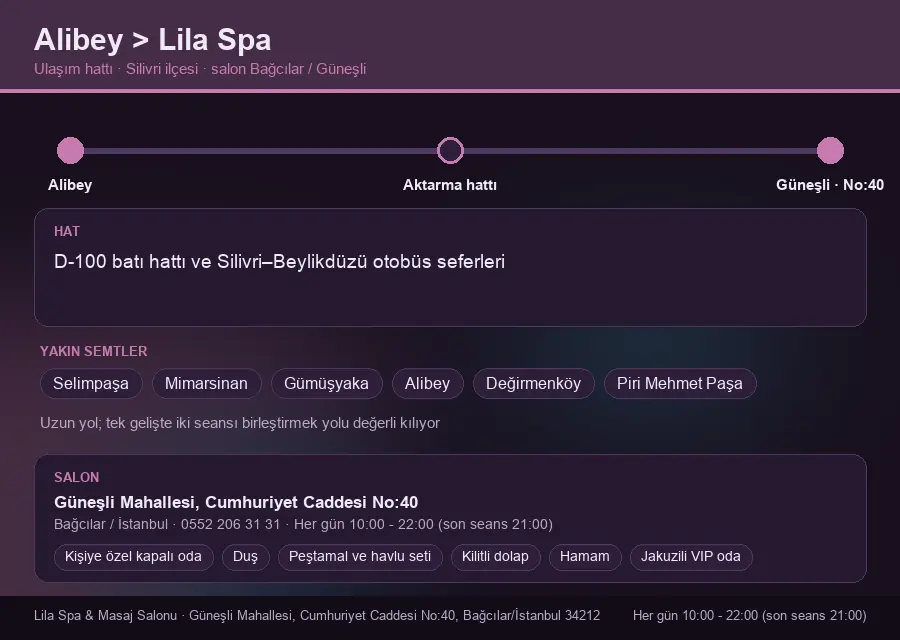Click the Hamam amenity tag
The width and height of the screenshot is (900, 640).
[585, 557]
